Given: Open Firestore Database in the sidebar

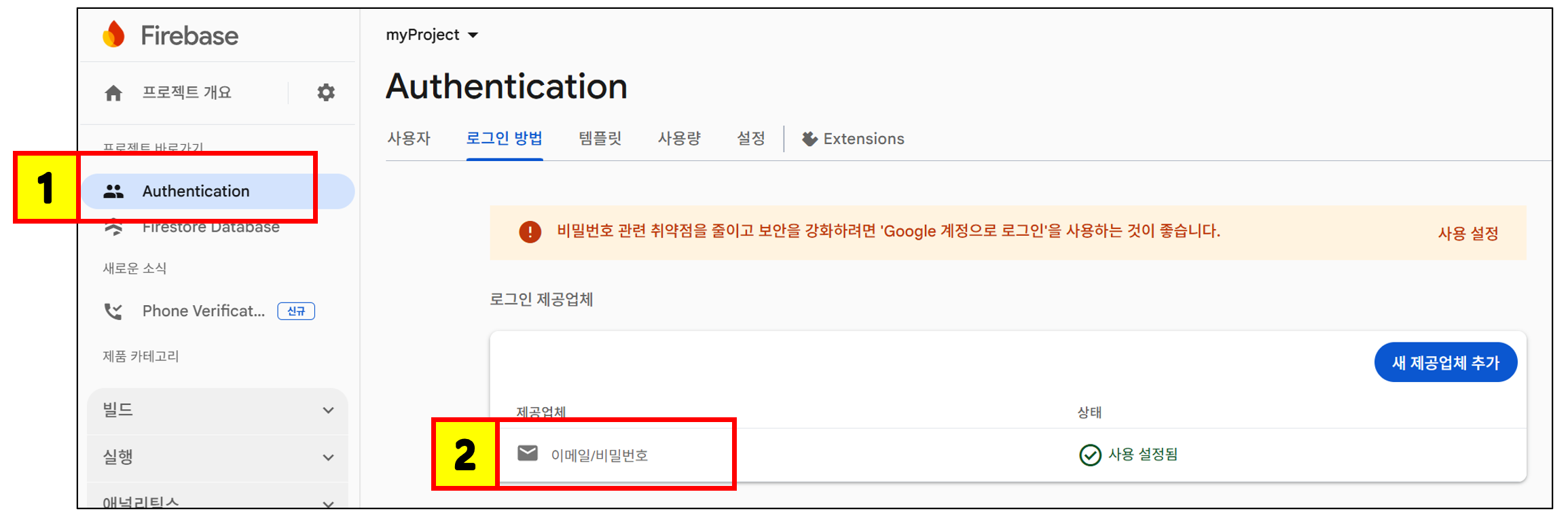Looking at the screenshot, I should click(211, 228).
